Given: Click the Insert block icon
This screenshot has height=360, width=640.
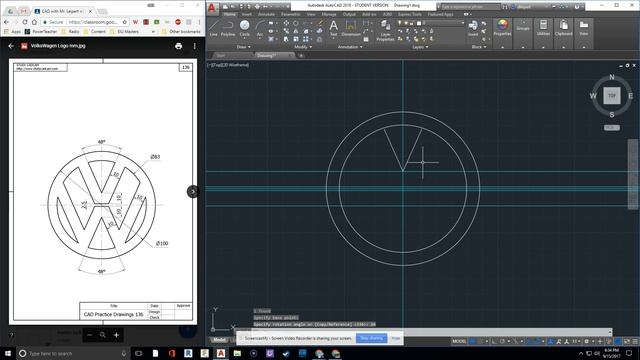Looking at the screenshot, I should click(x=473, y=28).
